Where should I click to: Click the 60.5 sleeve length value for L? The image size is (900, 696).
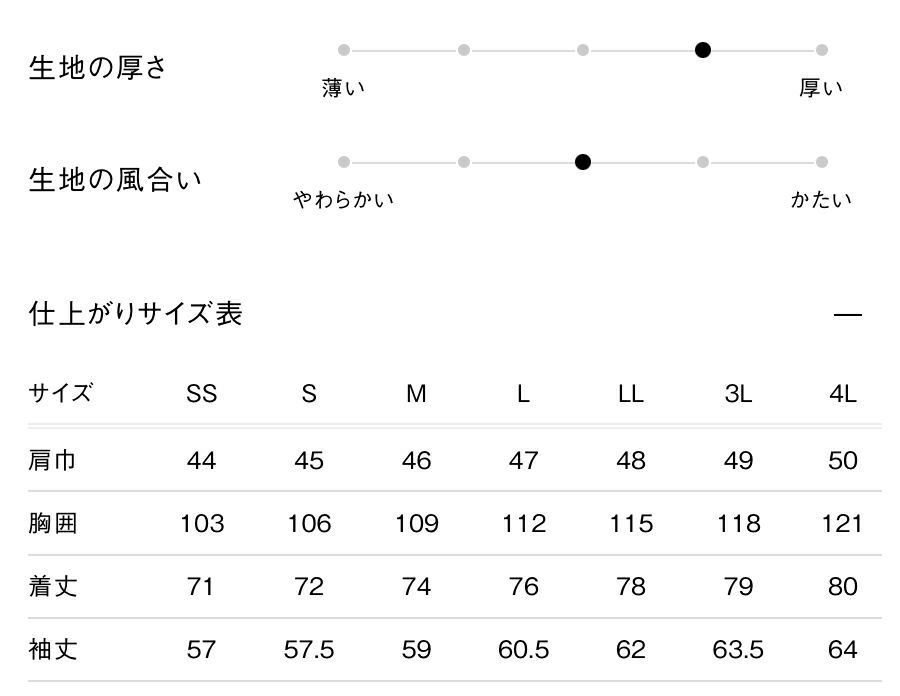[x=523, y=650]
